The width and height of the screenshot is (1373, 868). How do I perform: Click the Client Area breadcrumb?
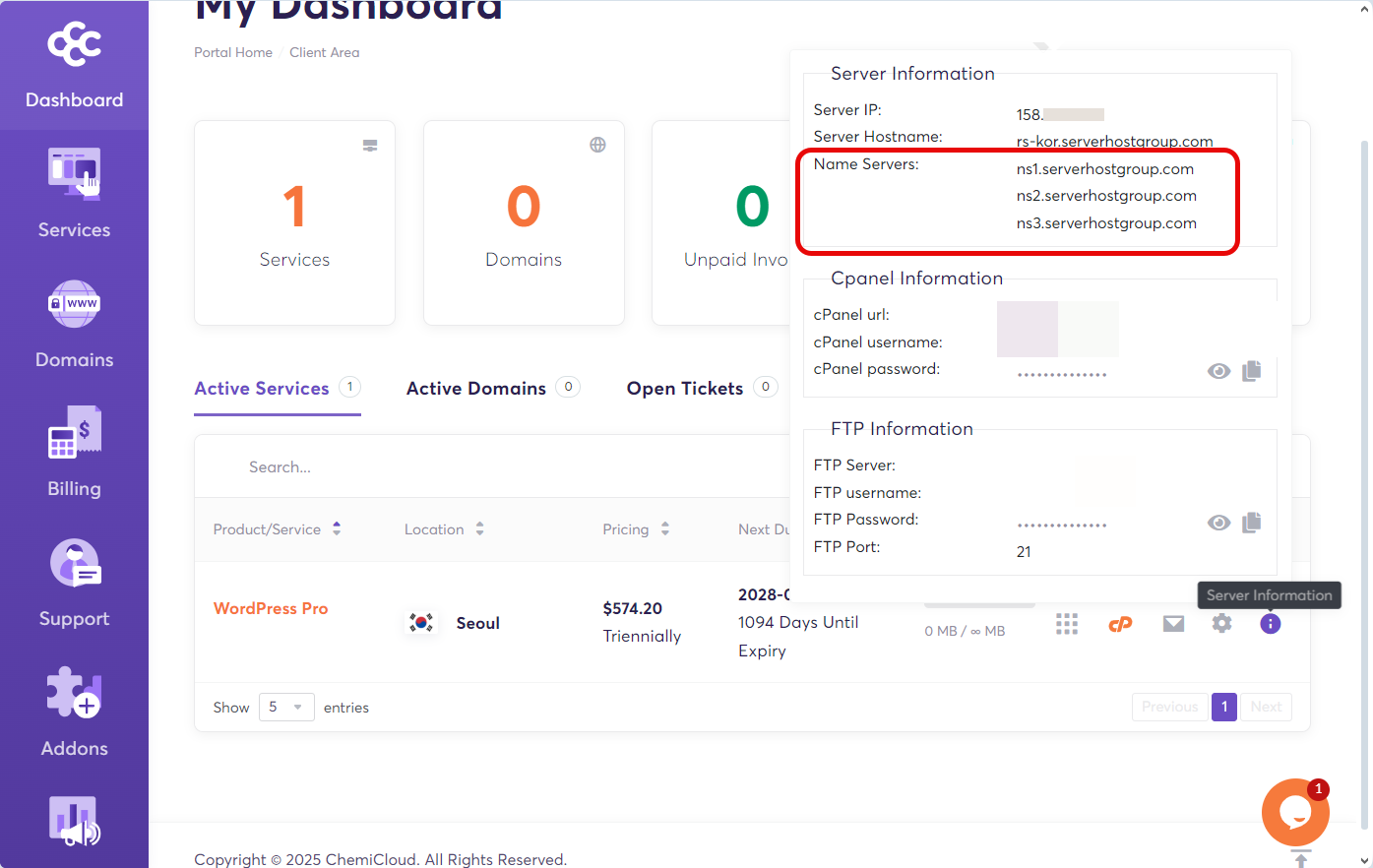325,53
